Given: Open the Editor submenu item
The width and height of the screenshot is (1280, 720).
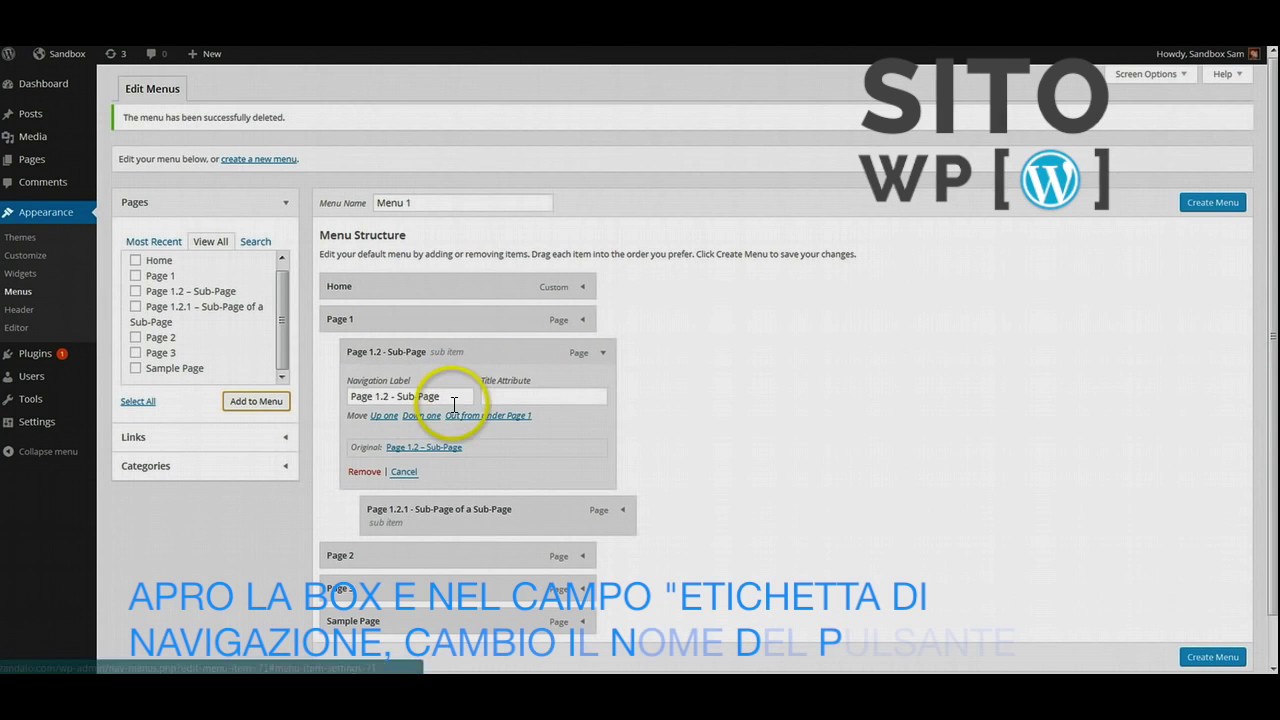Looking at the screenshot, I should (x=16, y=327).
